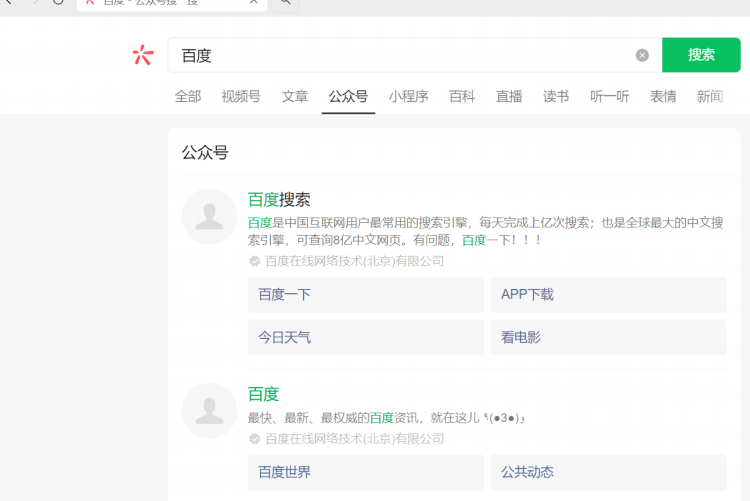The width and height of the screenshot is (750, 501).
Task: Select the 公众号 tab
Action: pos(348,97)
